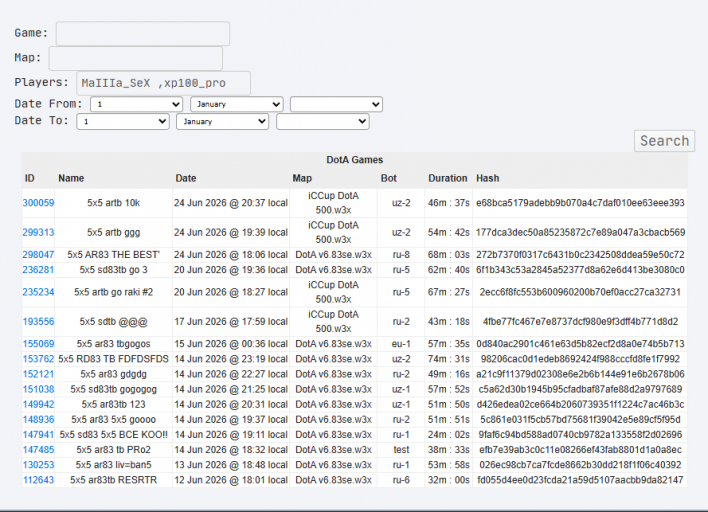
Task: Expand the Date To month dropdown
Action: pyautogui.click(x=223, y=121)
